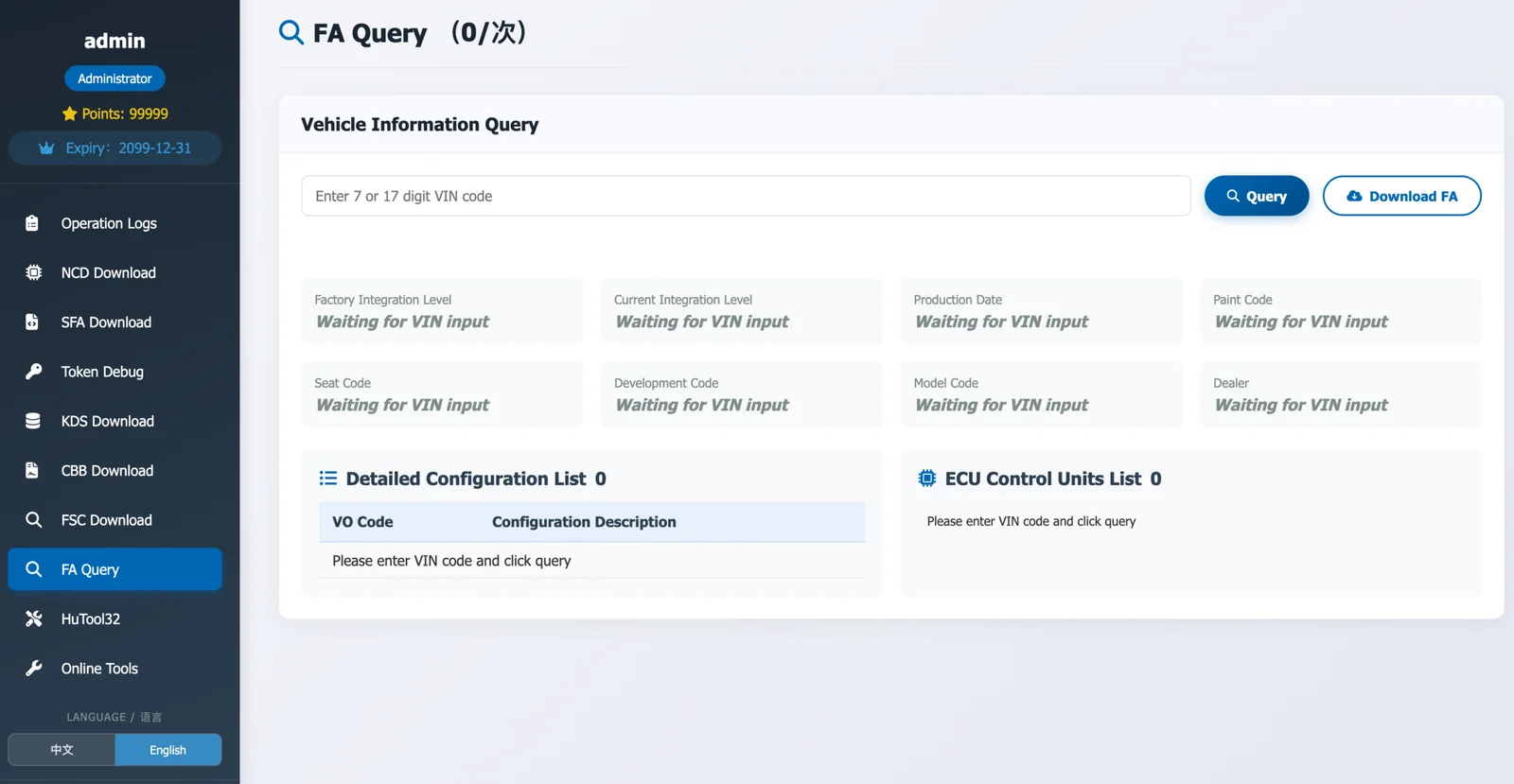Navigate to CBB Download
The height and width of the screenshot is (784, 1514).
click(114, 470)
